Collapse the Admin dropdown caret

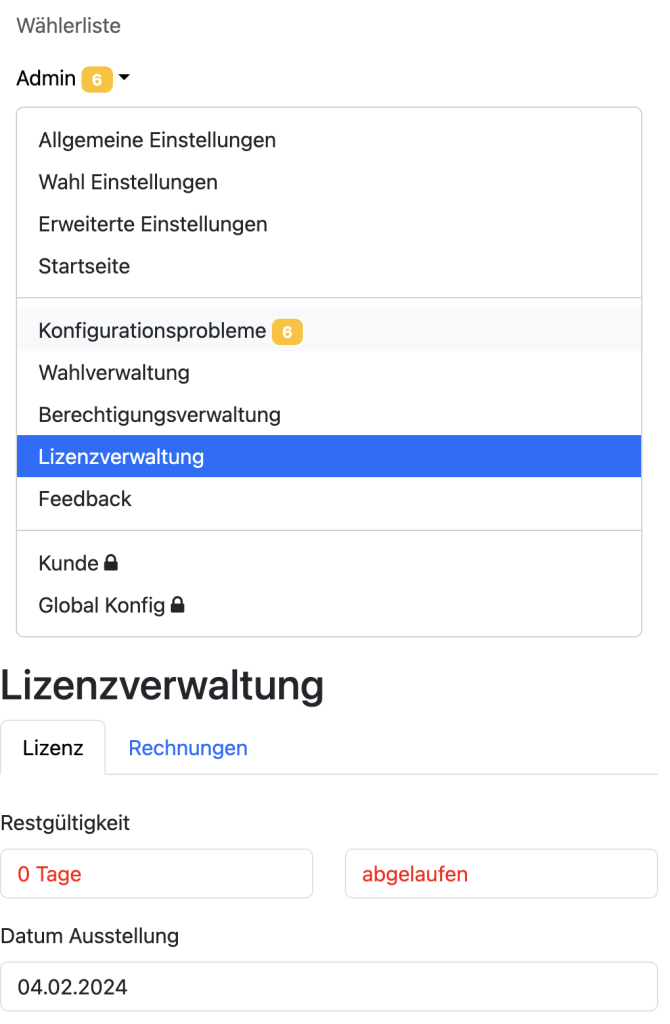pyautogui.click(x=124, y=77)
